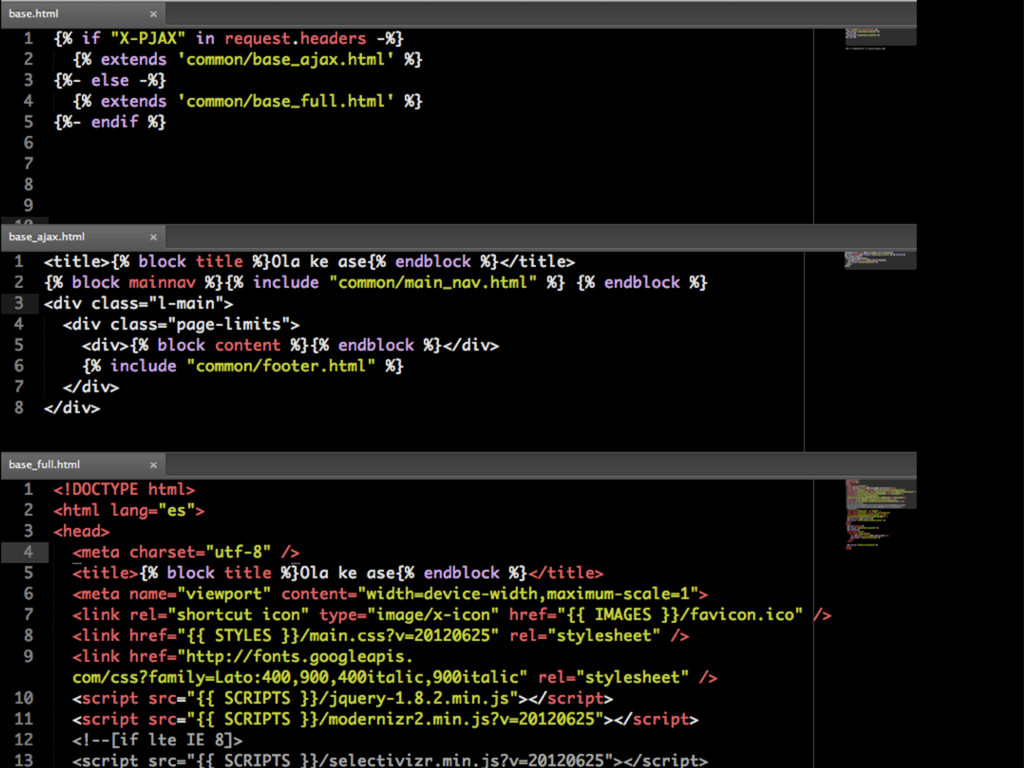The width and height of the screenshot is (1024, 768).
Task: Click "image/x-icon" type value
Action: [432, 615]
